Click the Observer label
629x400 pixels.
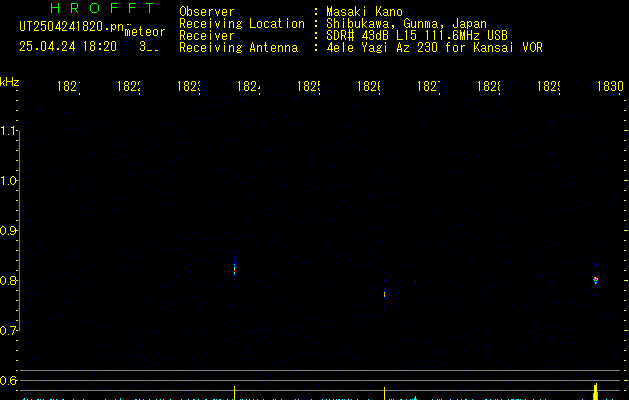(207, 11)
